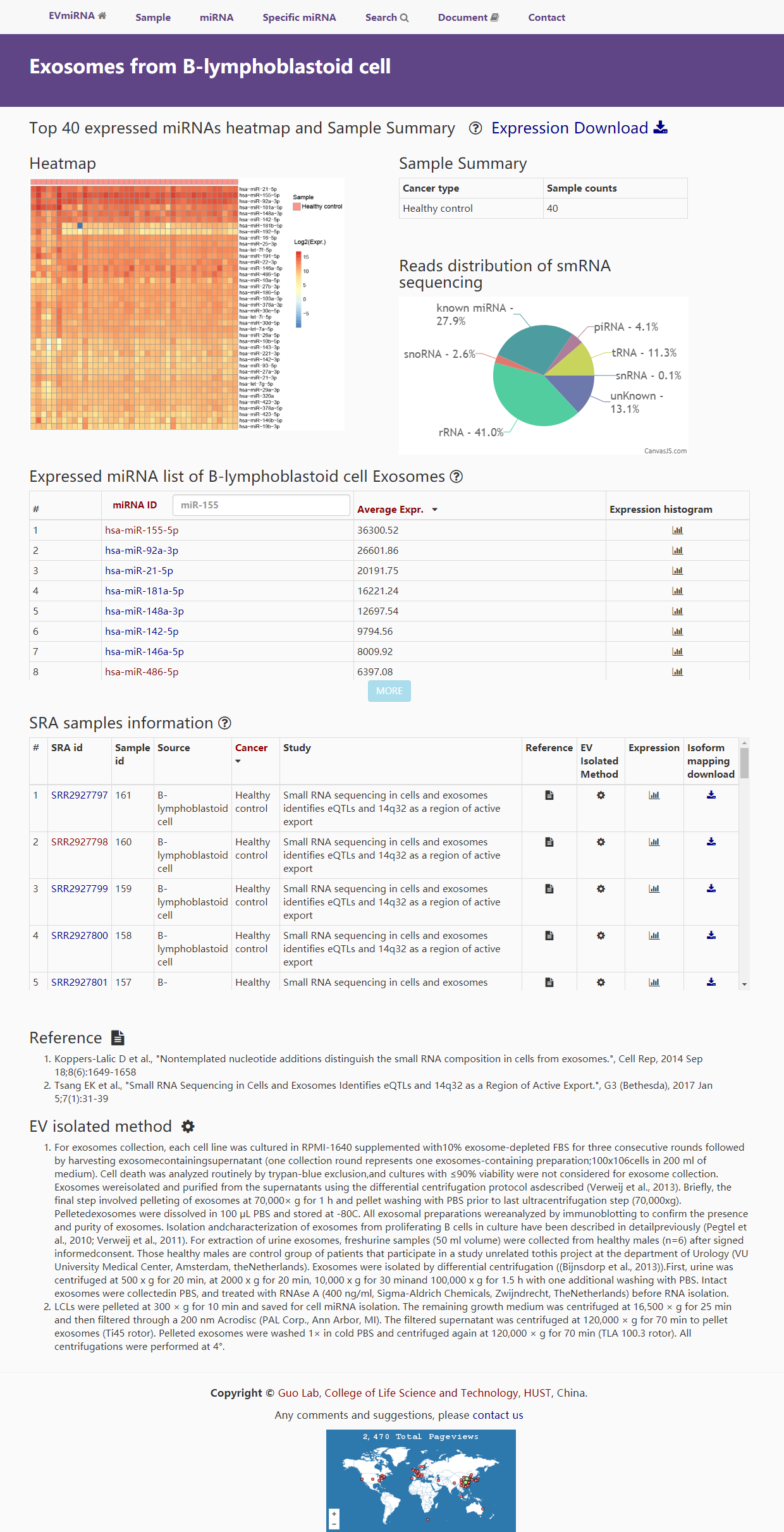Show help for SRA samples information

[224, 723]
